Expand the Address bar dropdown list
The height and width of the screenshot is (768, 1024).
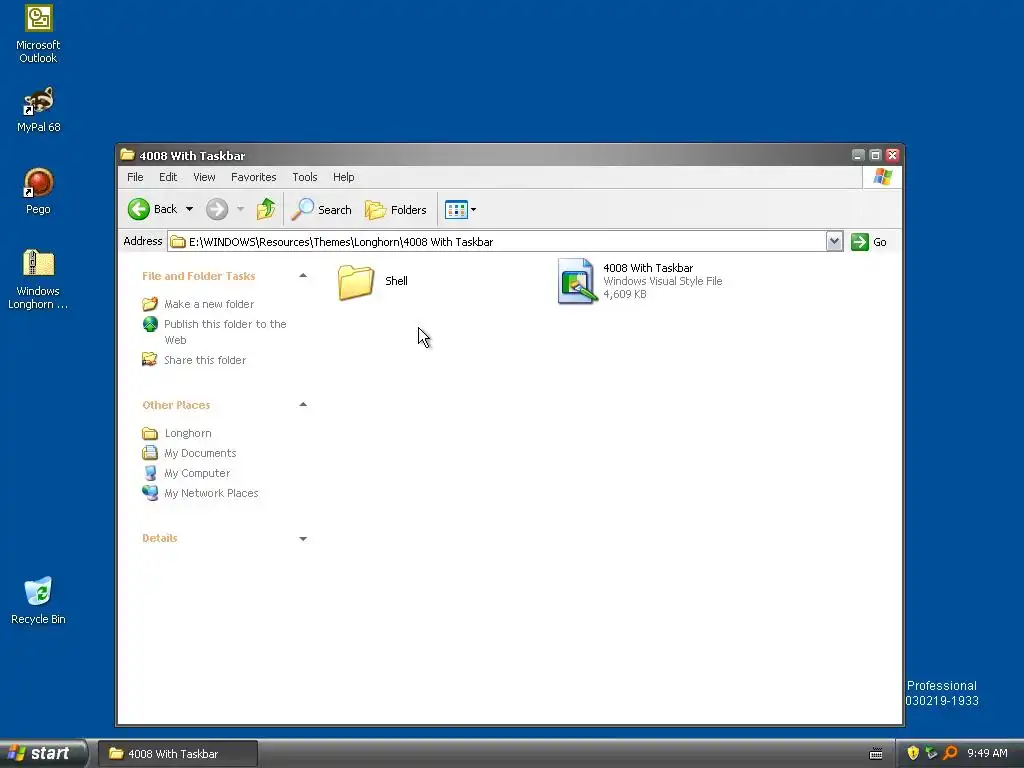(x=834, y=242)
